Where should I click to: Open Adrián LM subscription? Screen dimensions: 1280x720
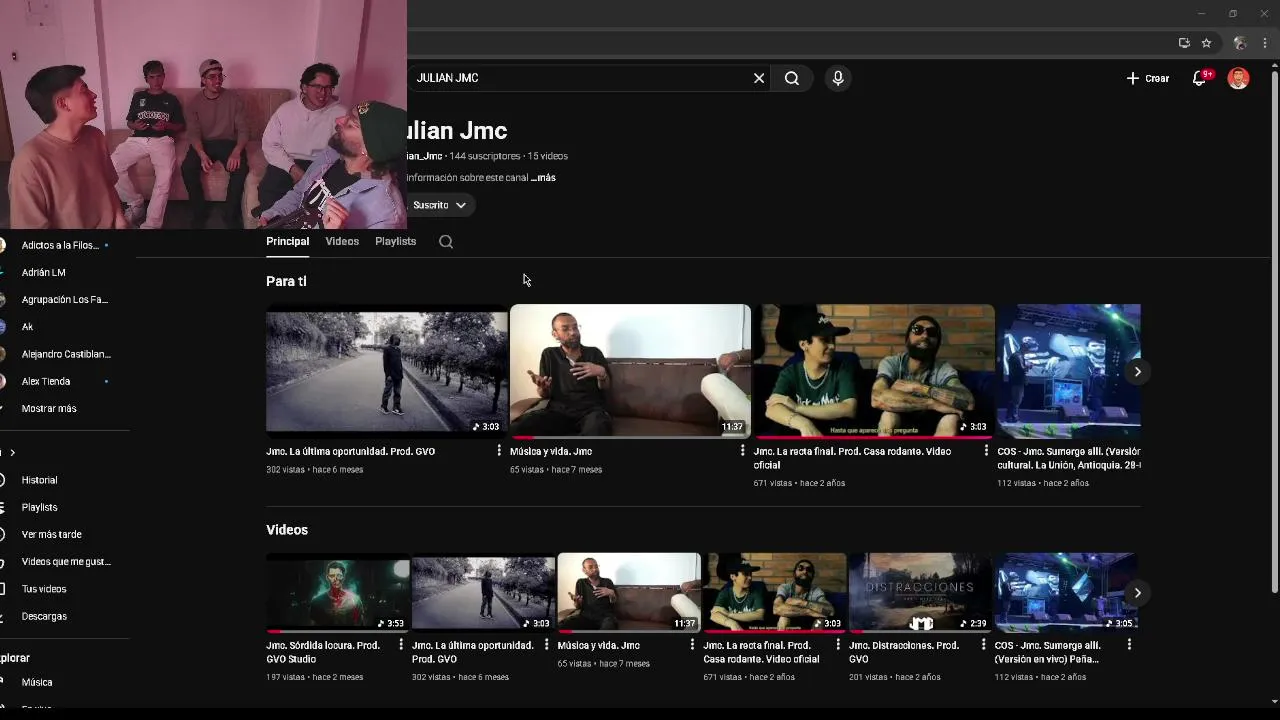(x=44, y=272)
